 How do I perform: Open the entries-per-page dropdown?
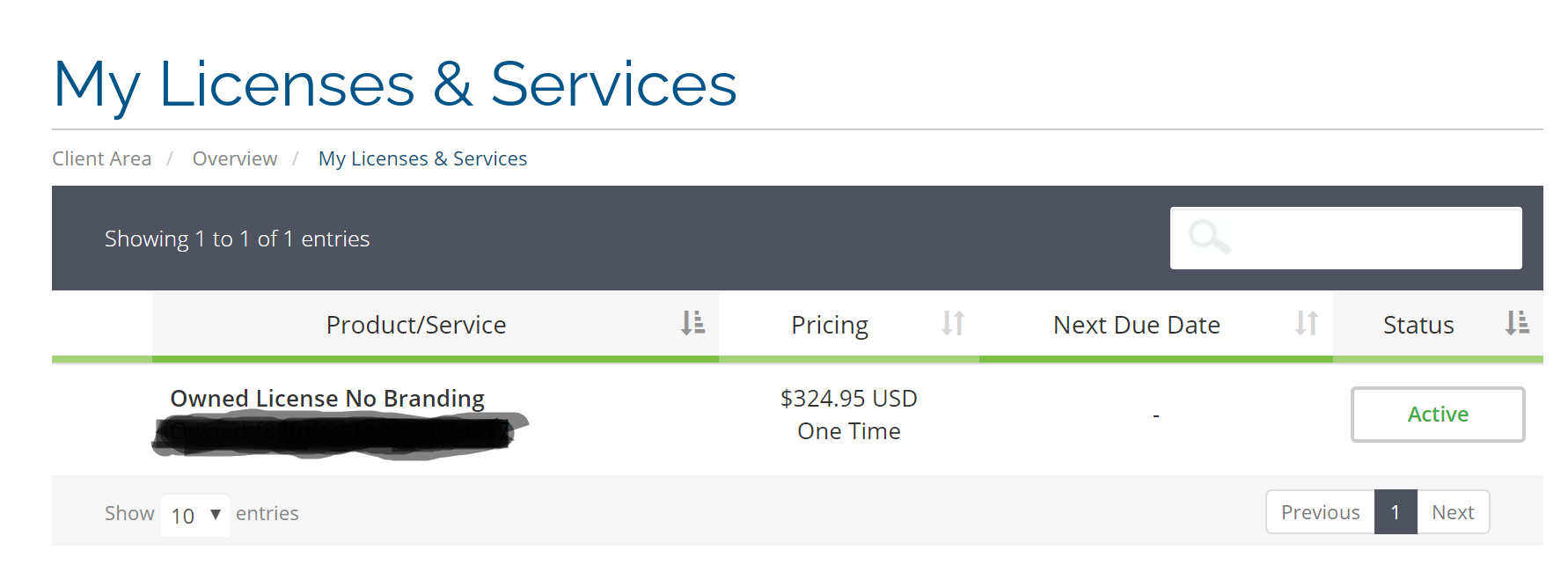coord(195,515)
